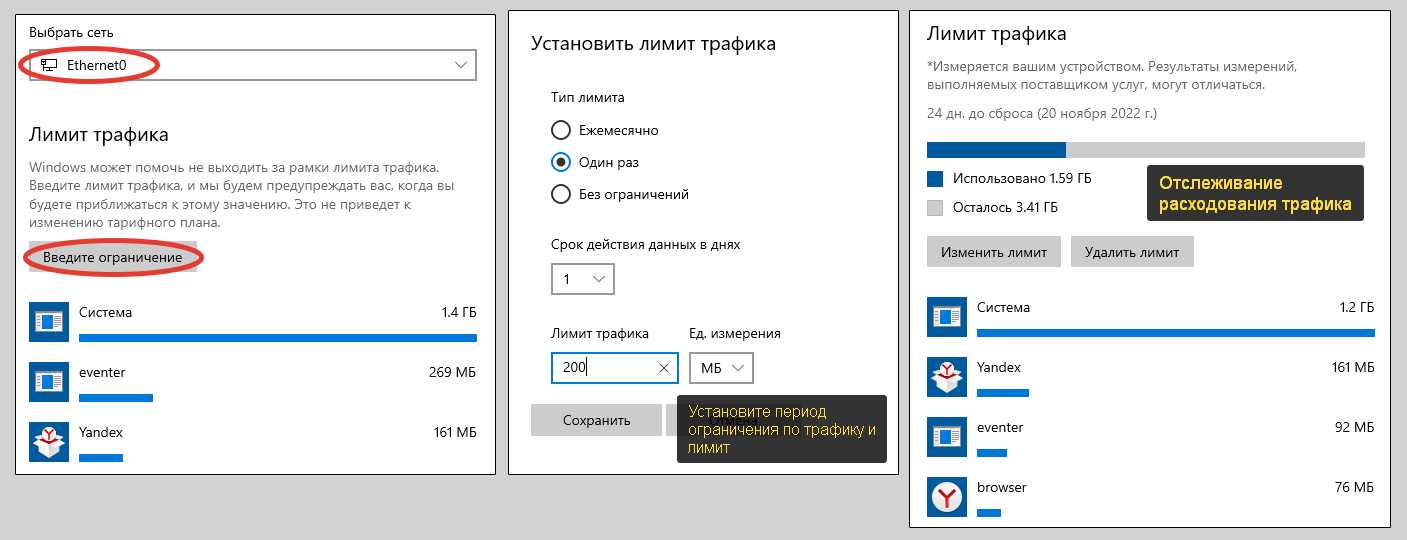Click the eventer icon in left panel

(x=48, y=381)
